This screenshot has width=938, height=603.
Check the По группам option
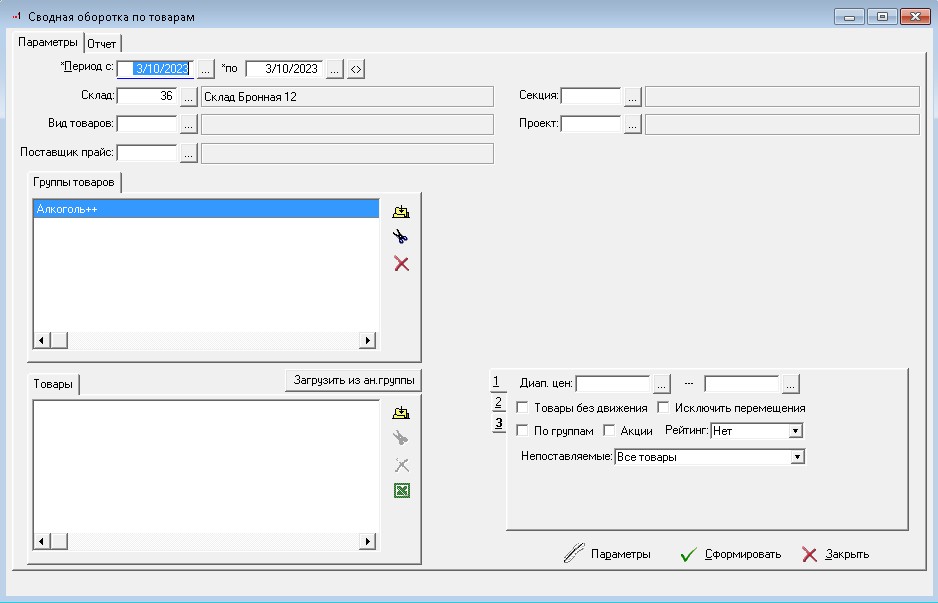[522, 431]
